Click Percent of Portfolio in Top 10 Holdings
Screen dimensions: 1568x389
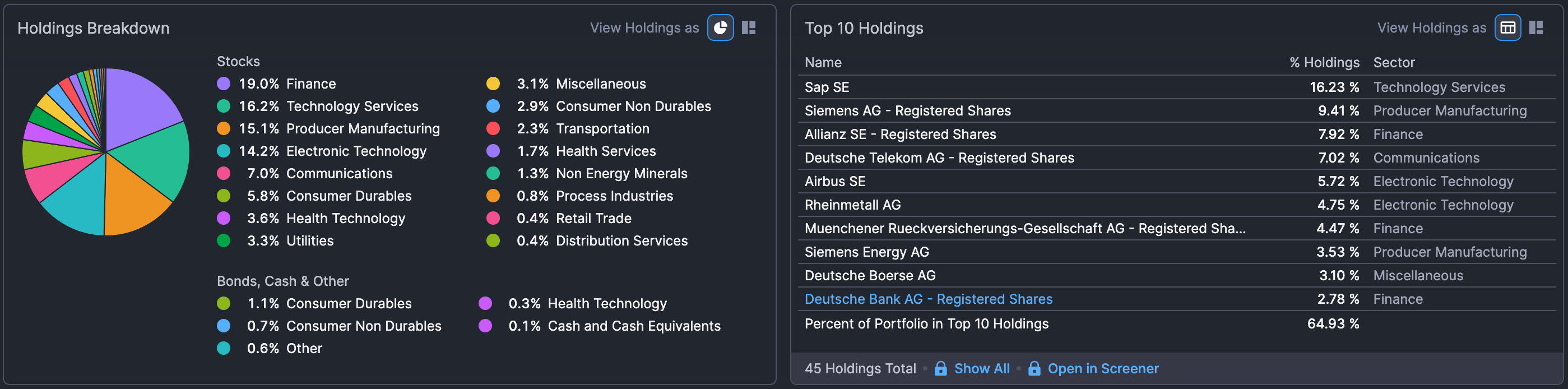pos(926,324)
